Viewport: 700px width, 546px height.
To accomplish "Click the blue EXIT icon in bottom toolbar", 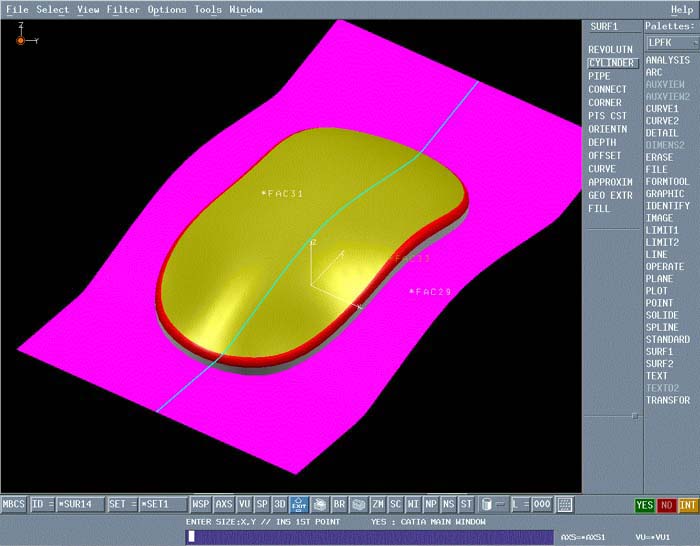I will pos(298,505).
